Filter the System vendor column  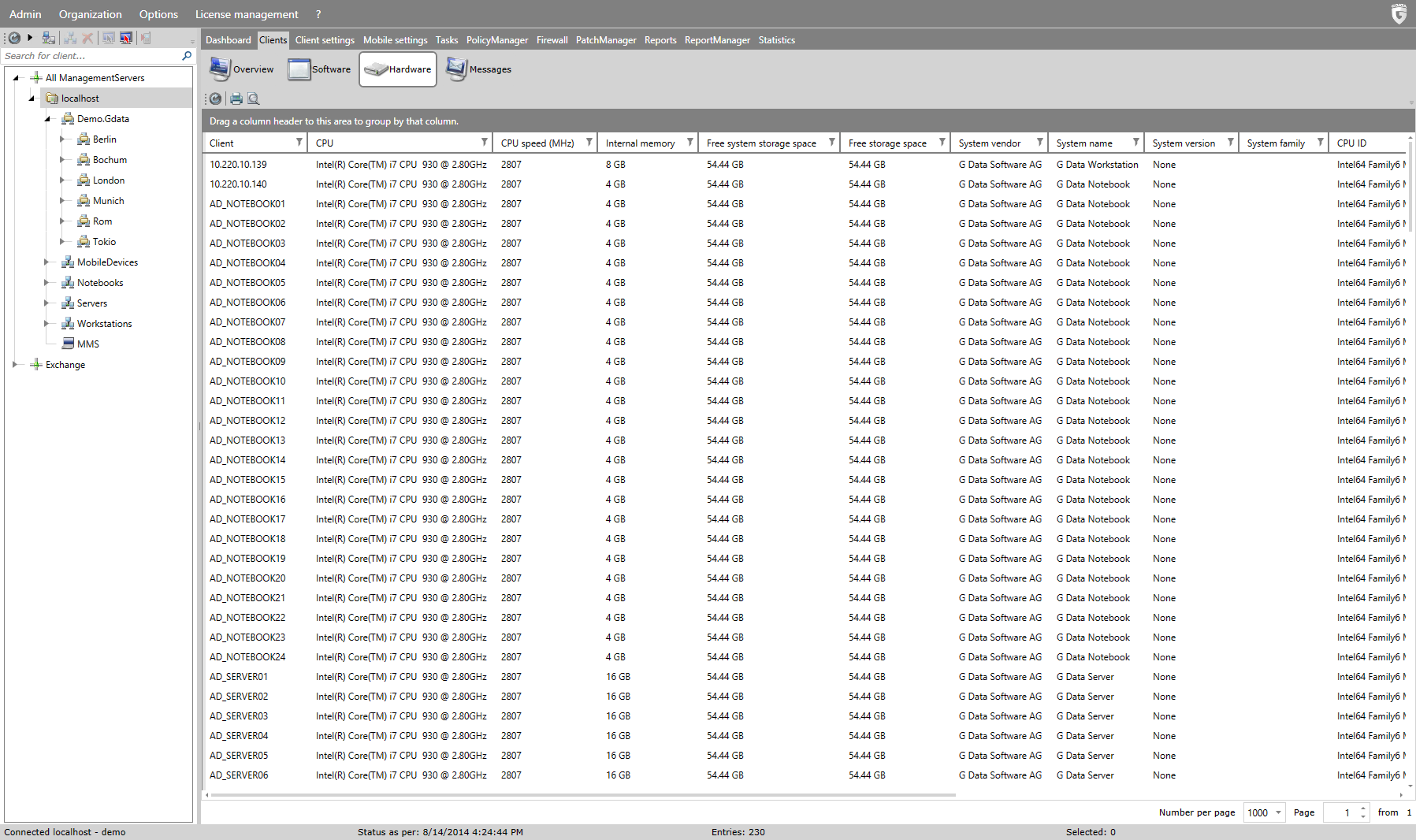coord(1040,143)
